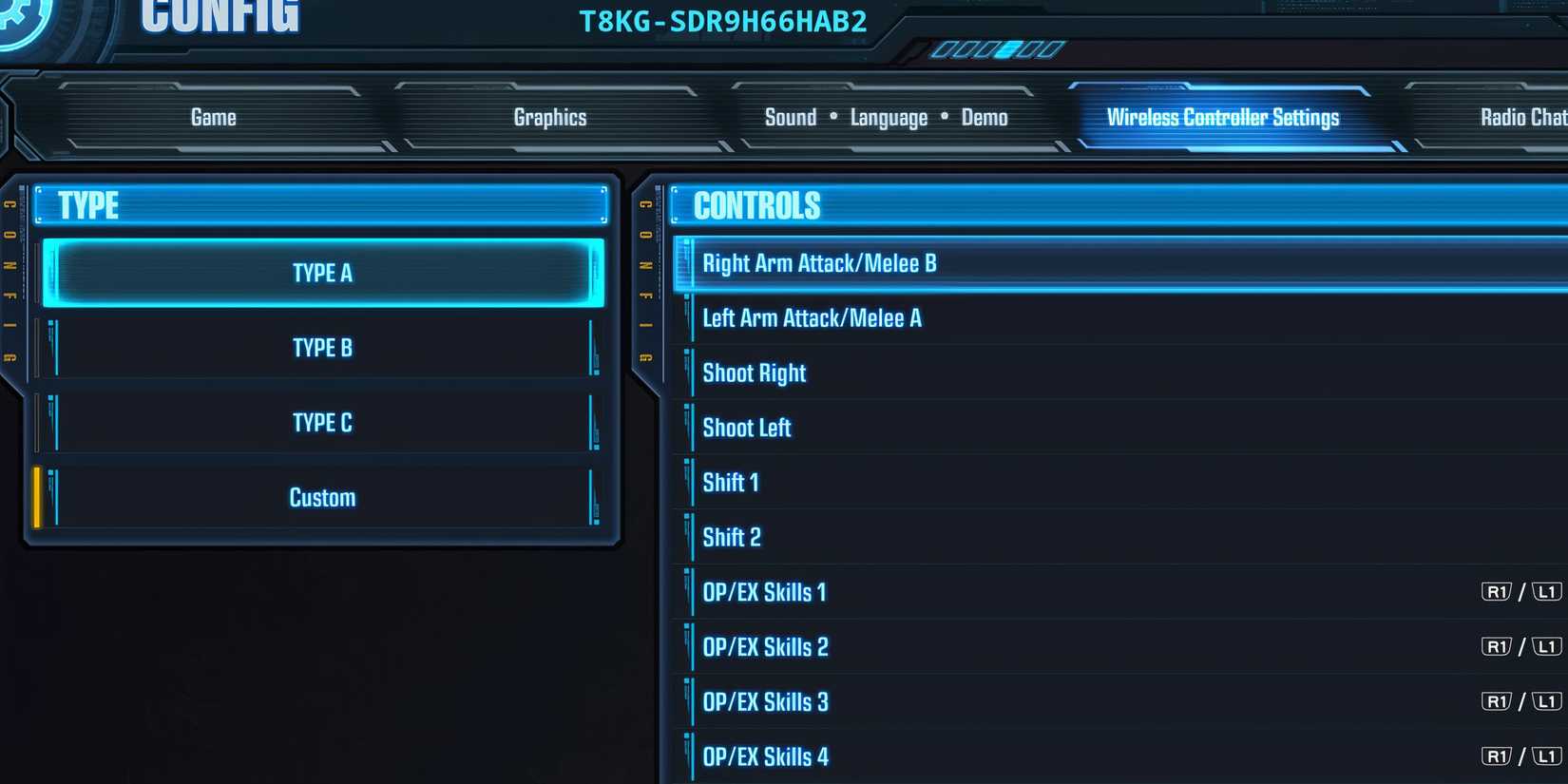Select Right Arm Attack/Melee B control row
Viewport: 1568px width, 784px height.
1121,263
